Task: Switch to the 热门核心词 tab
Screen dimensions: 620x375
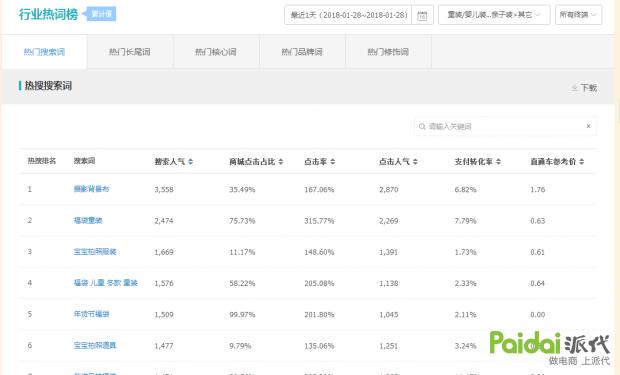Action: [x=216, y=52]
